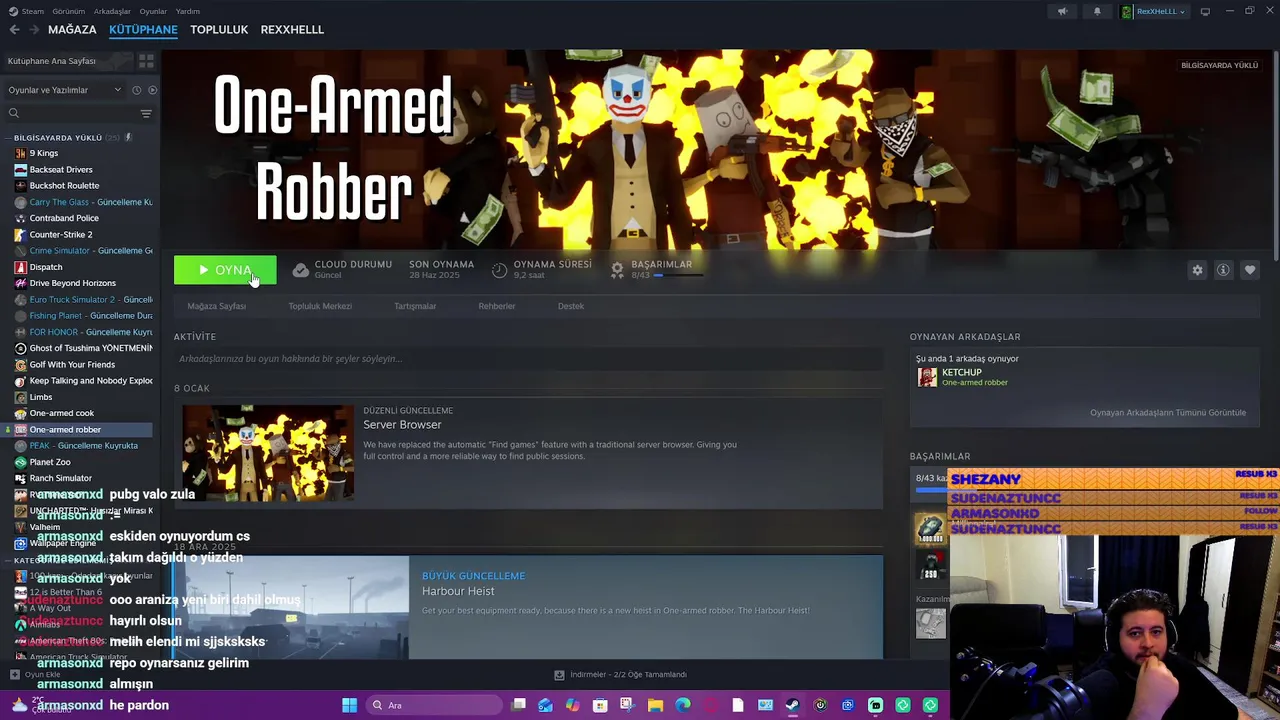Click Oyun Ekle add game button
The image size is (1280, 720).
(x=37, y=675)
